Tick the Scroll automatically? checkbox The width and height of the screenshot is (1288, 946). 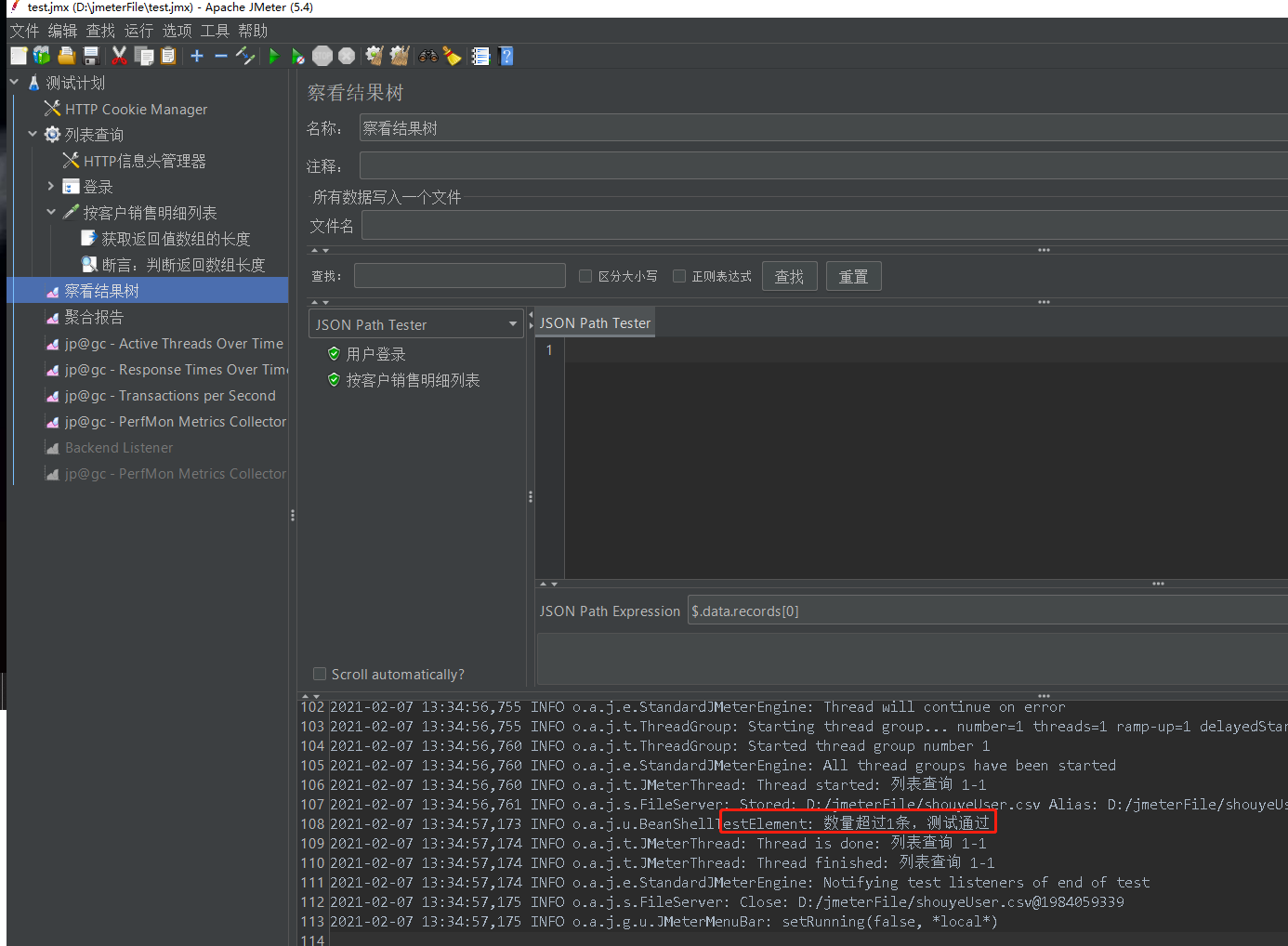[x=320, y=674]
